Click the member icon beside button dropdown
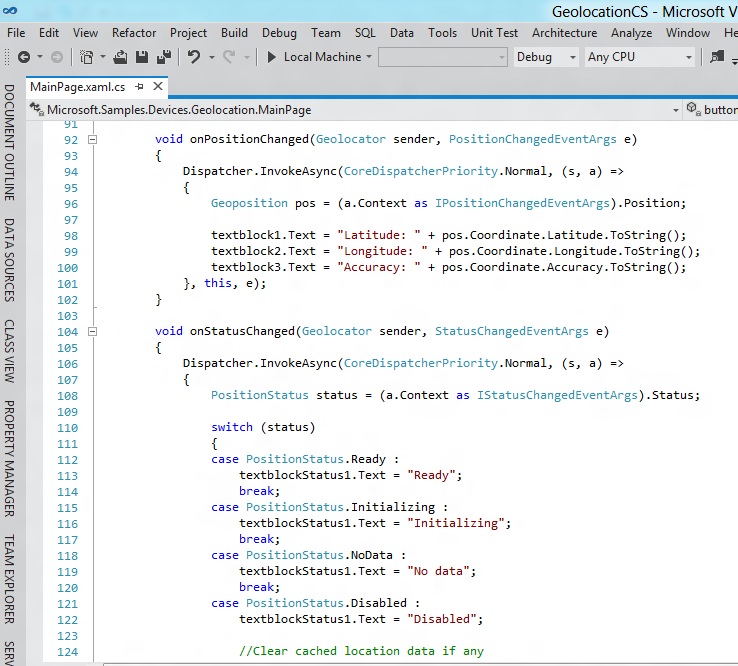 pyautogui.click(x=692, y=109)
